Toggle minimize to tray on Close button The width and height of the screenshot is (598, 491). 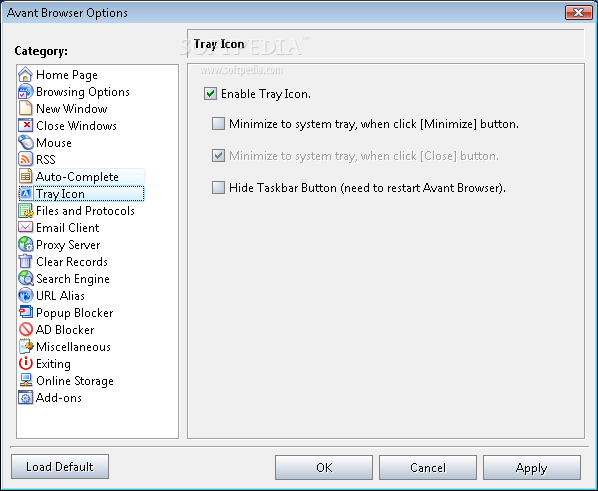pyautogui.click(x=218, y=156)
